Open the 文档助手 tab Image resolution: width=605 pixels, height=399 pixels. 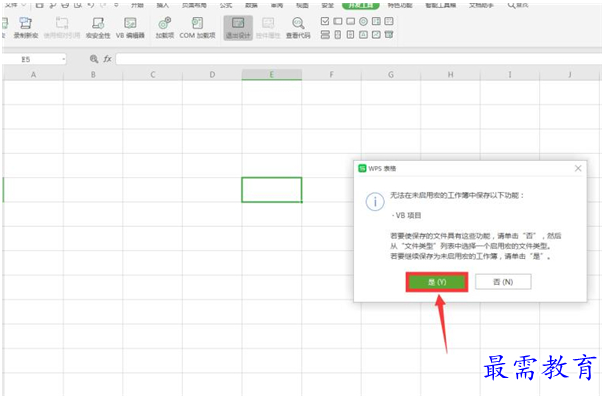[481, 5]
